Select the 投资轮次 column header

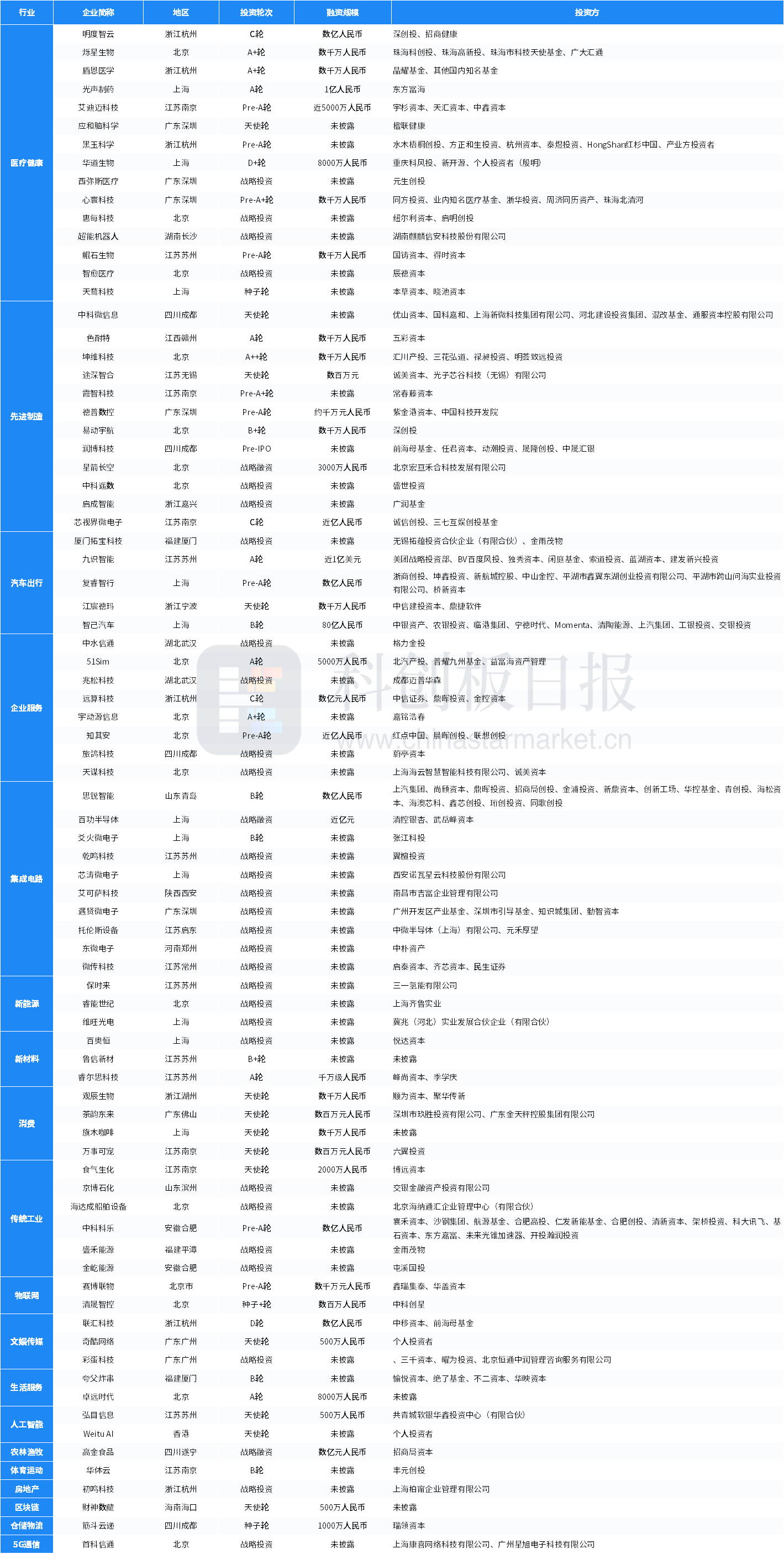(x=256, y=12)
